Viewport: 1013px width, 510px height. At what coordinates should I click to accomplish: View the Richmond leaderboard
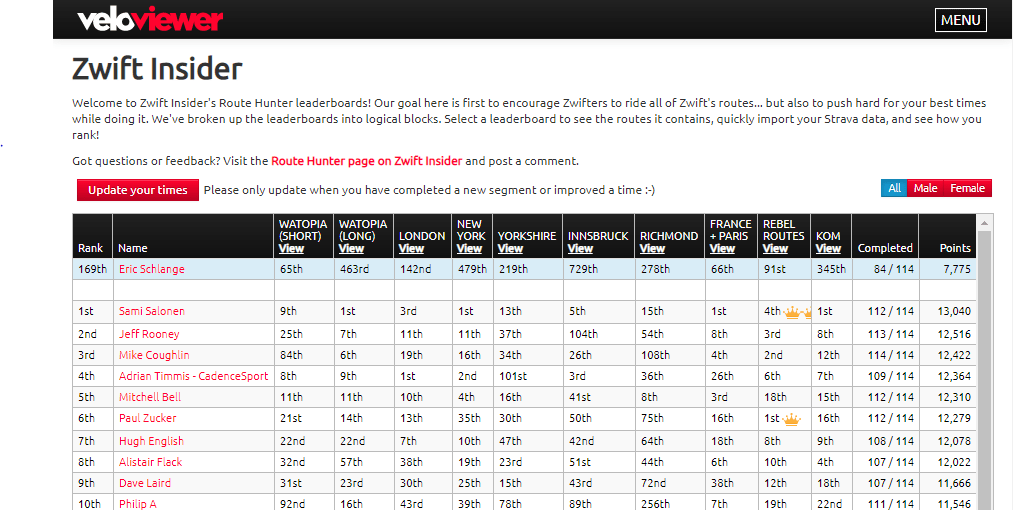tap(652, 248)
